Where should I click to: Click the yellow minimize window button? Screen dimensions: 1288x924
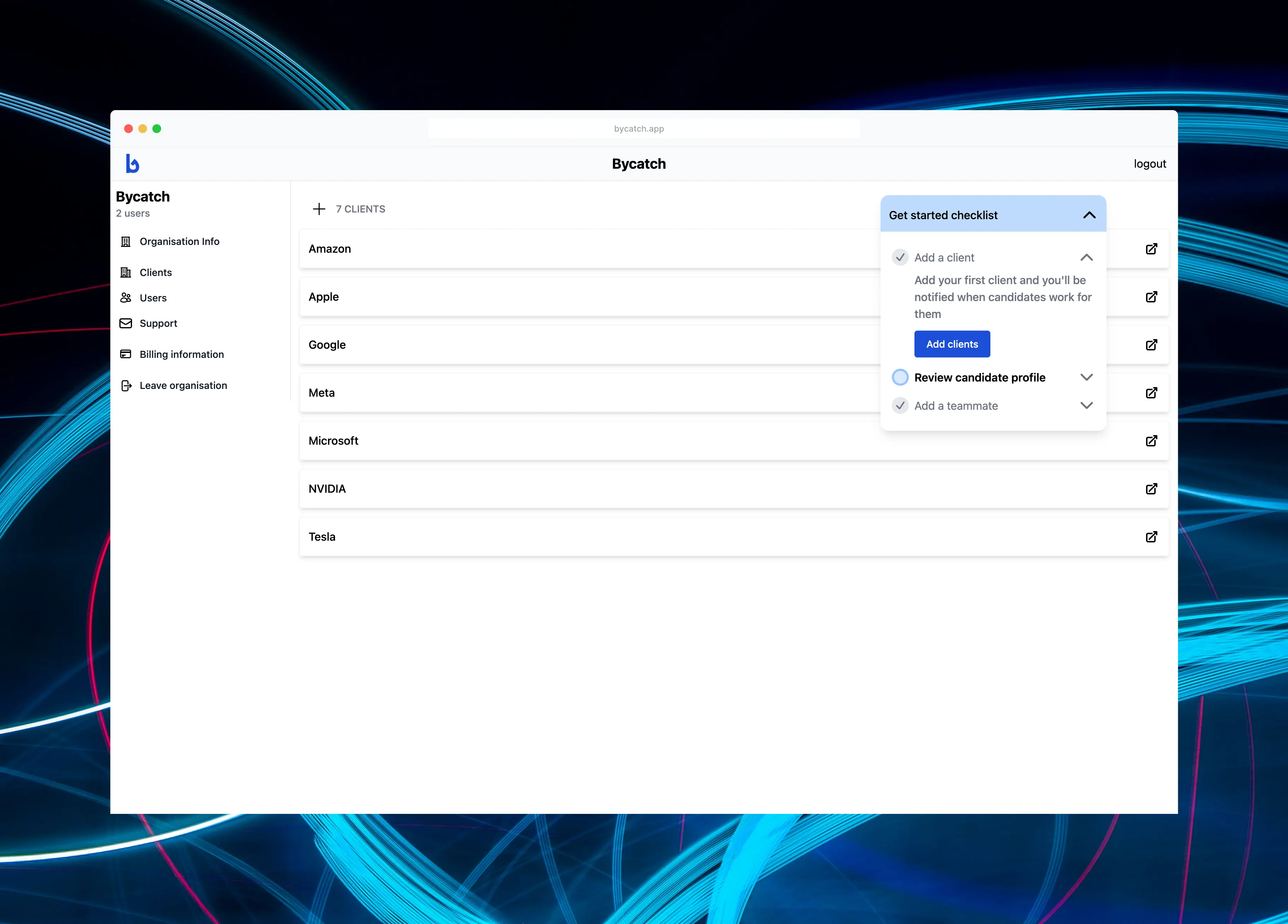pyautogui.click(x=143, y=129)
